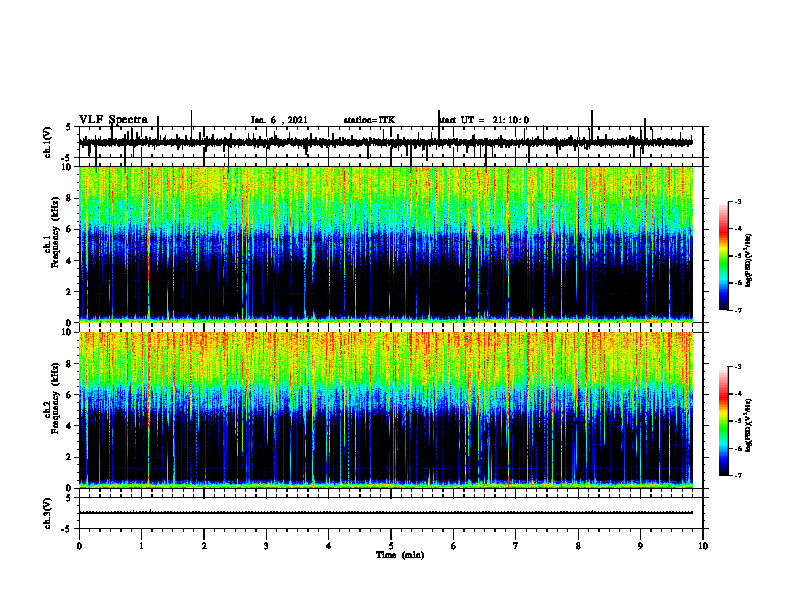Click the ch.1 color bar "log(PSD)" unit label
This screenshot has height=612, width=792.
[x=749, y=261]
